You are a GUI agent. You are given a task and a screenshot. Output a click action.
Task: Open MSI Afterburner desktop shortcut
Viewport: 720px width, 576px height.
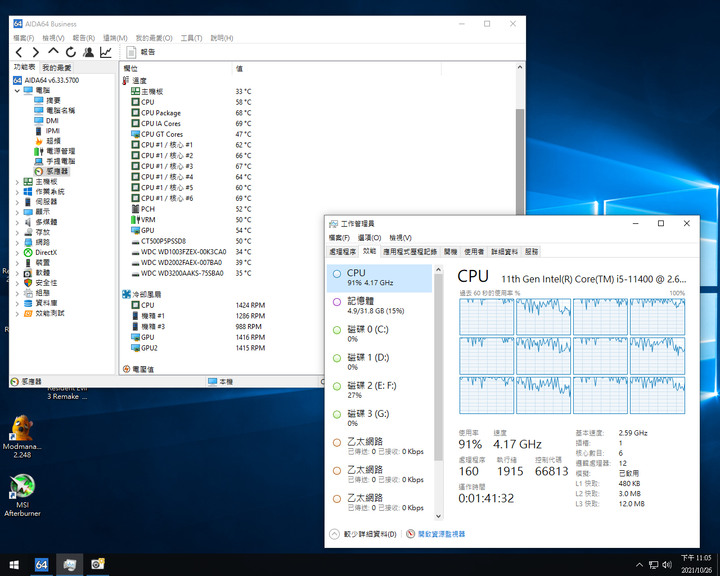[x=22, y=495]
